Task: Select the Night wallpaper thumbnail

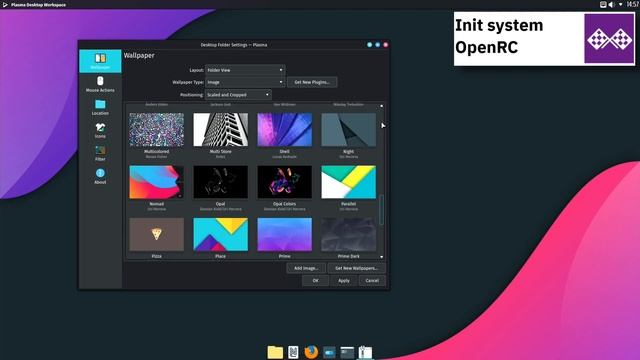Action: click(x=349, y=130)
